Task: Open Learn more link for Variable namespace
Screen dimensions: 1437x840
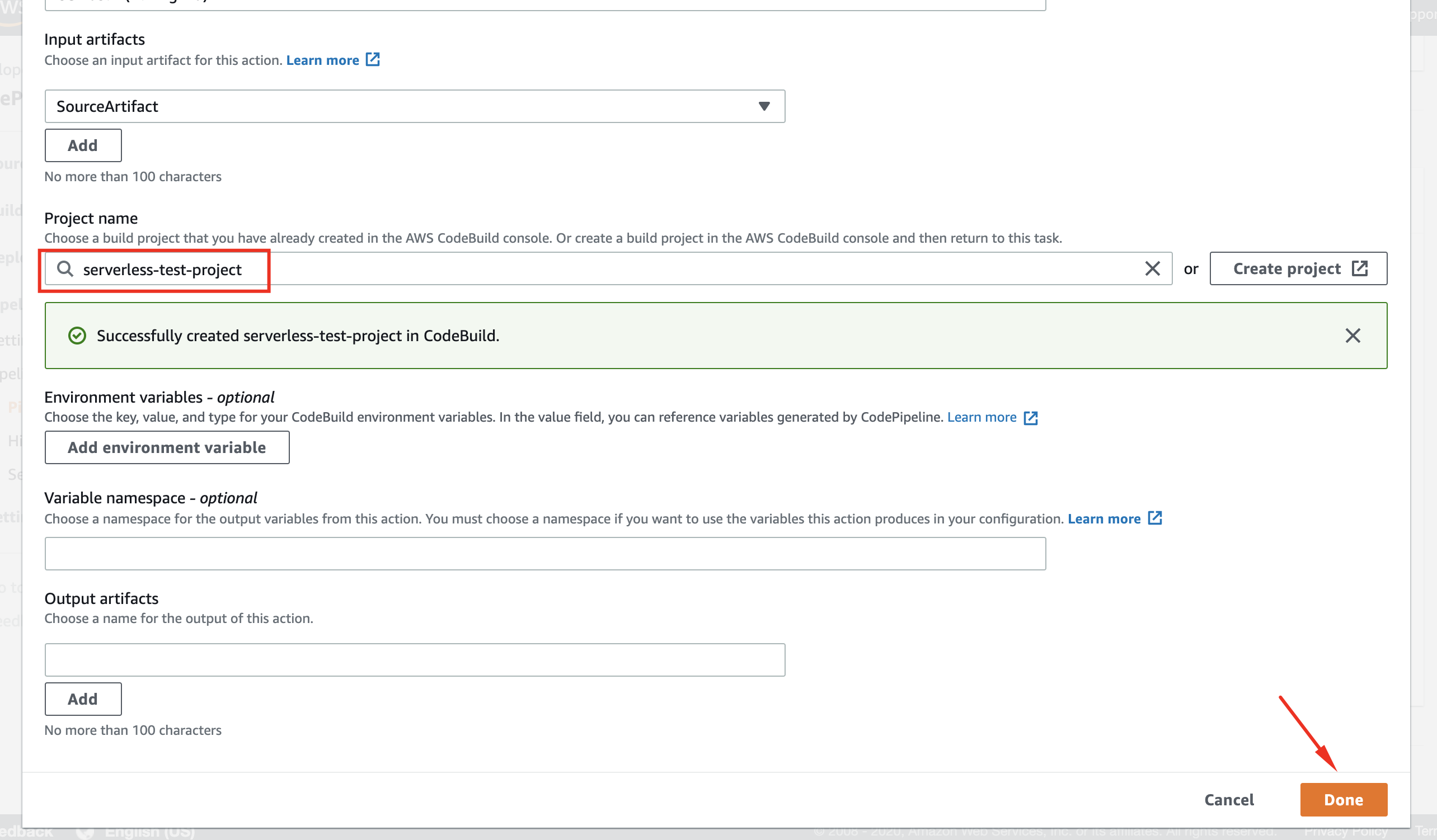Action: click(x=1104, y=519)
